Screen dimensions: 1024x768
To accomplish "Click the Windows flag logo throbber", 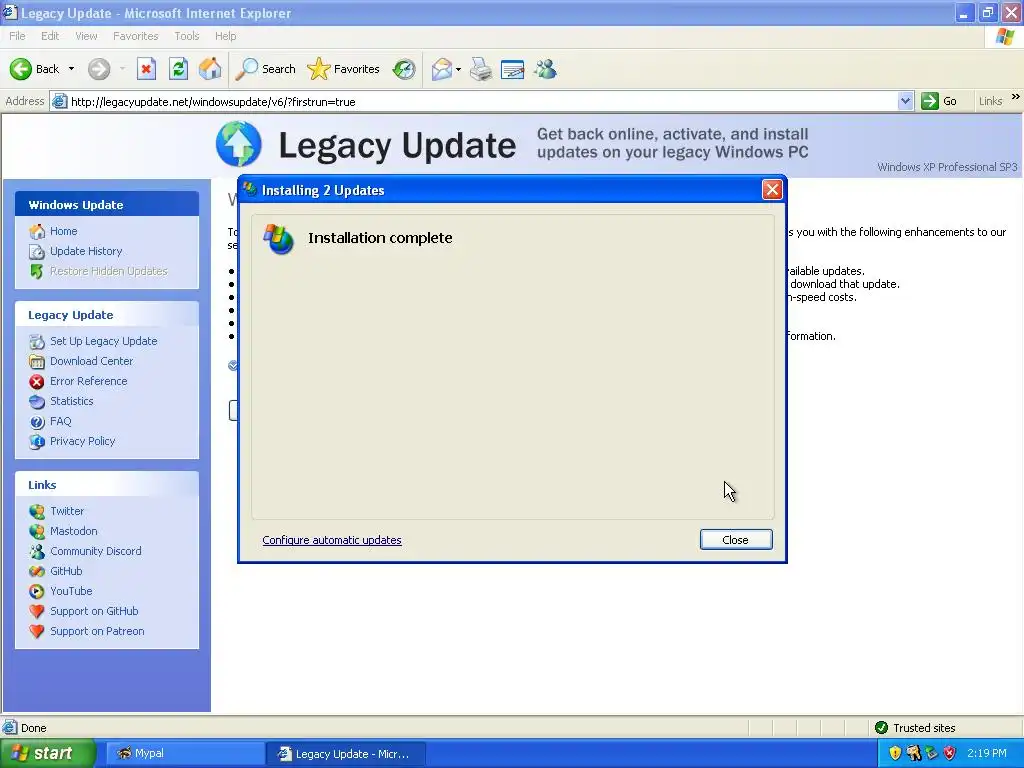I will pyautogui.click(x=1005, y=37).
